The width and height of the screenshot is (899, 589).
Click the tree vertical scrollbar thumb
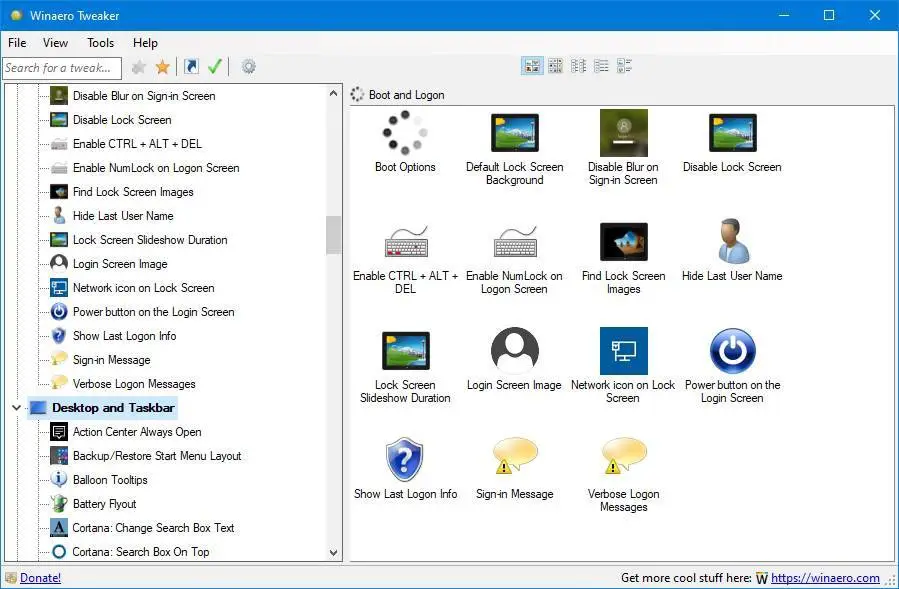333,235
